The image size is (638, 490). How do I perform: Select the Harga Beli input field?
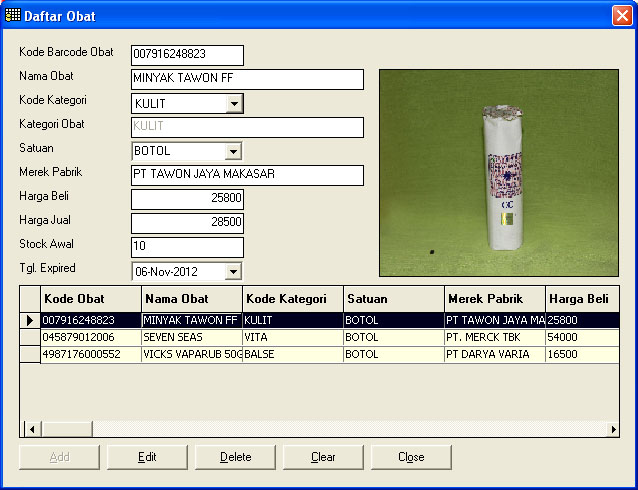[x=187, y=199]
